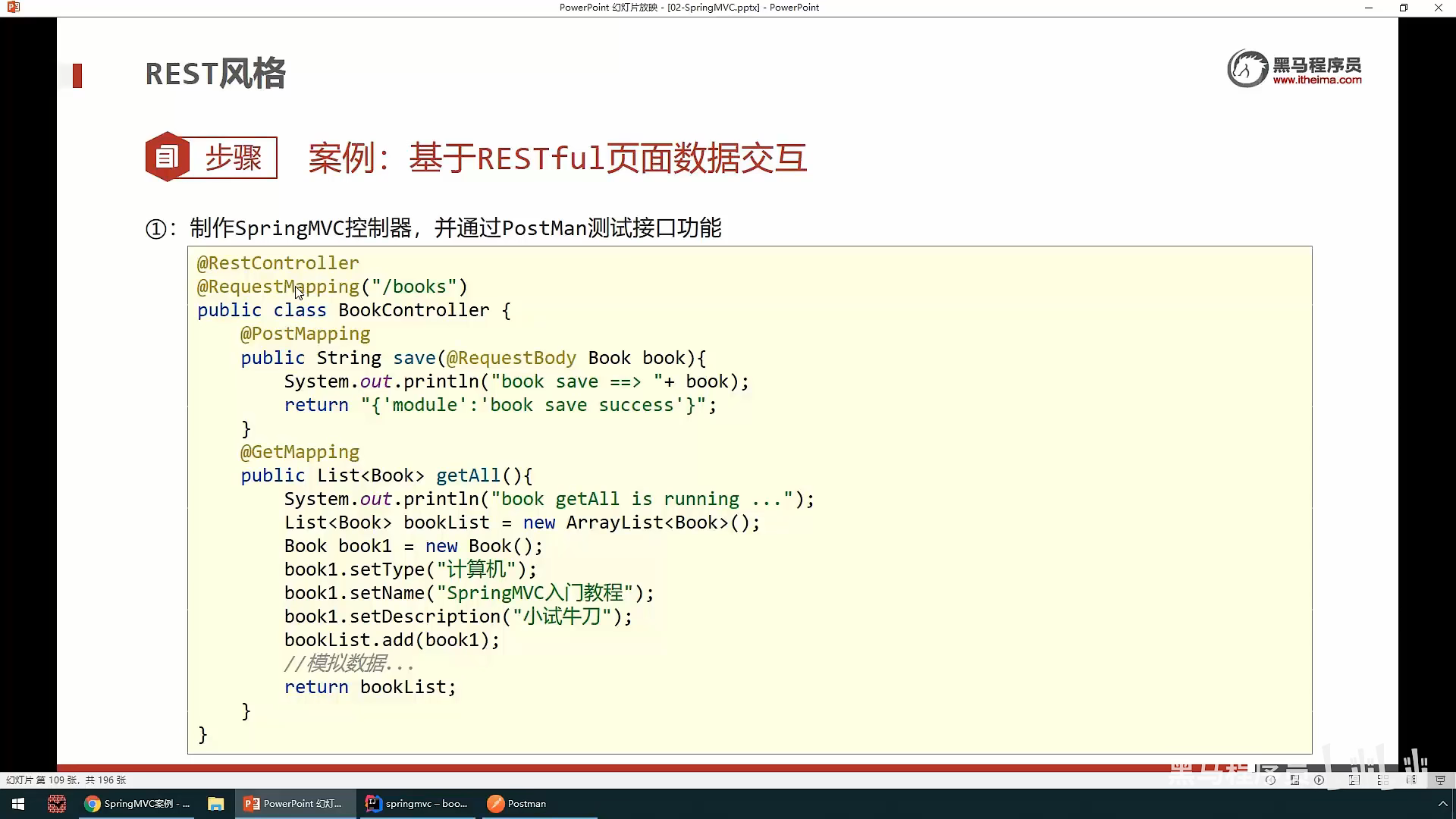Switch to Normal view icon
The image size is (1456, 819).
point(1354,780)
